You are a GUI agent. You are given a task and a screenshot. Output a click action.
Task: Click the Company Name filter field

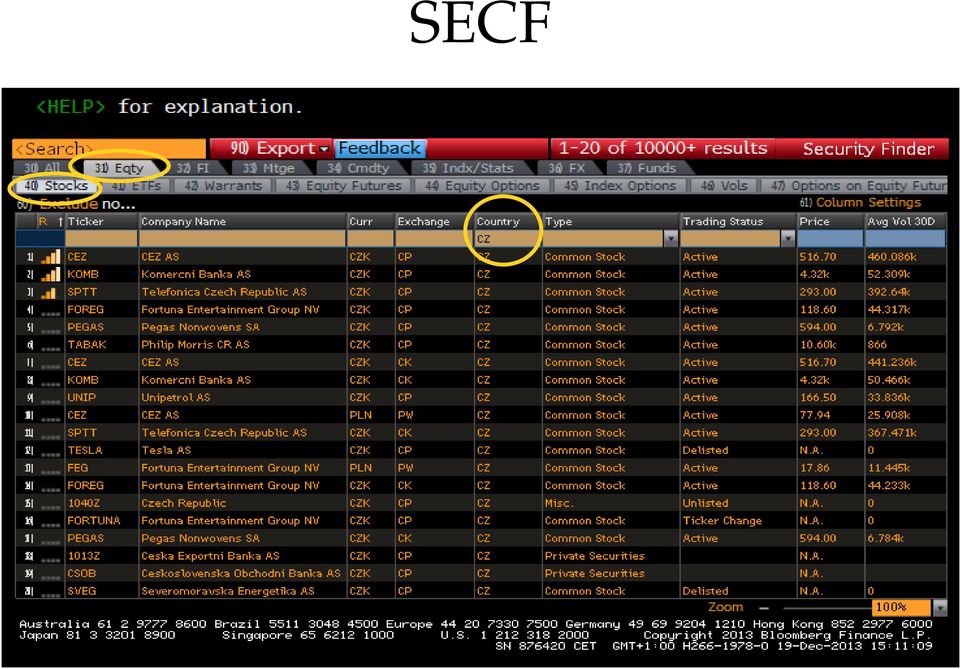(242, 239)
